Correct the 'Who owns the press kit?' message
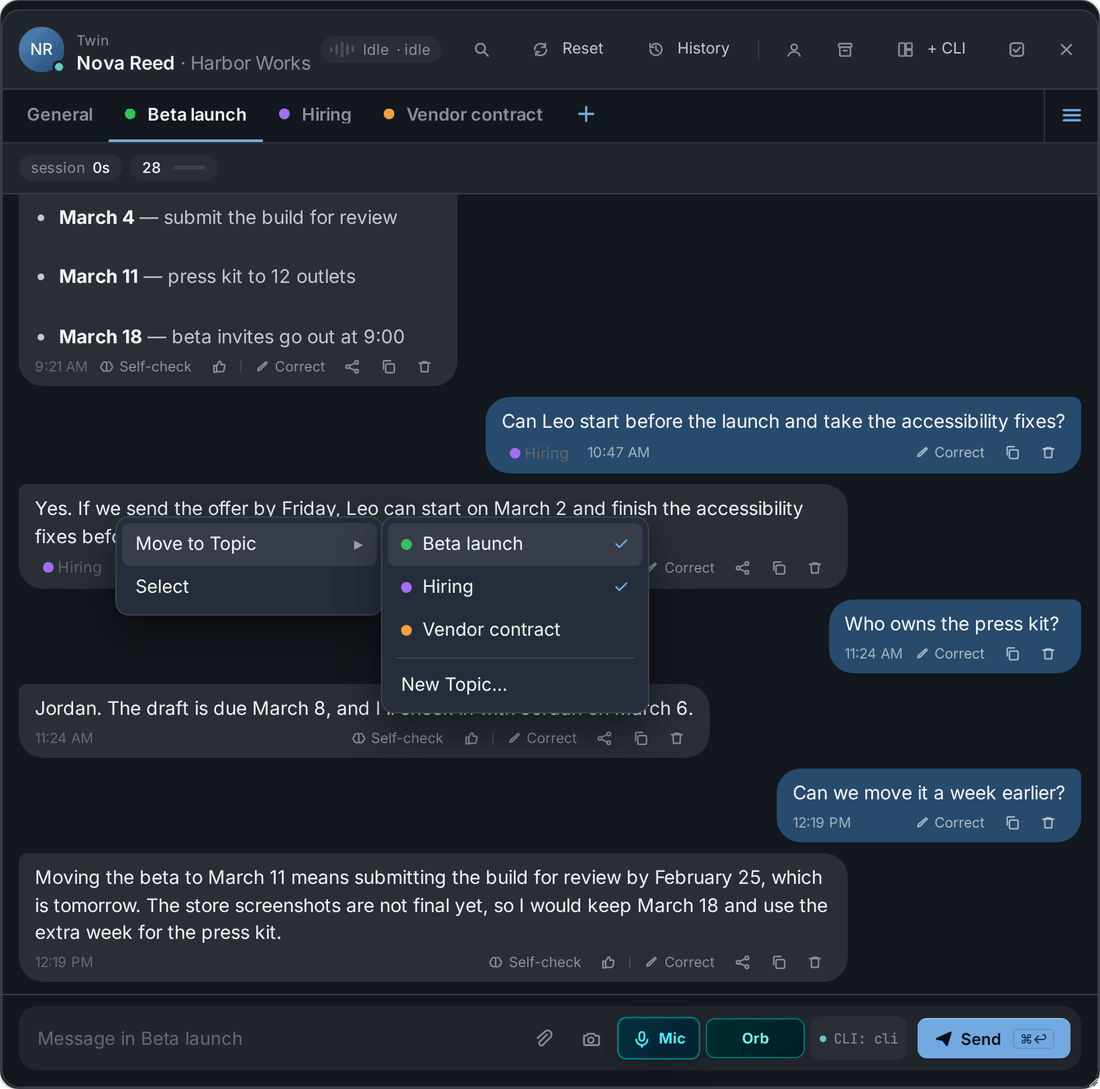The image size is (1100, 1089). point(950,654)
